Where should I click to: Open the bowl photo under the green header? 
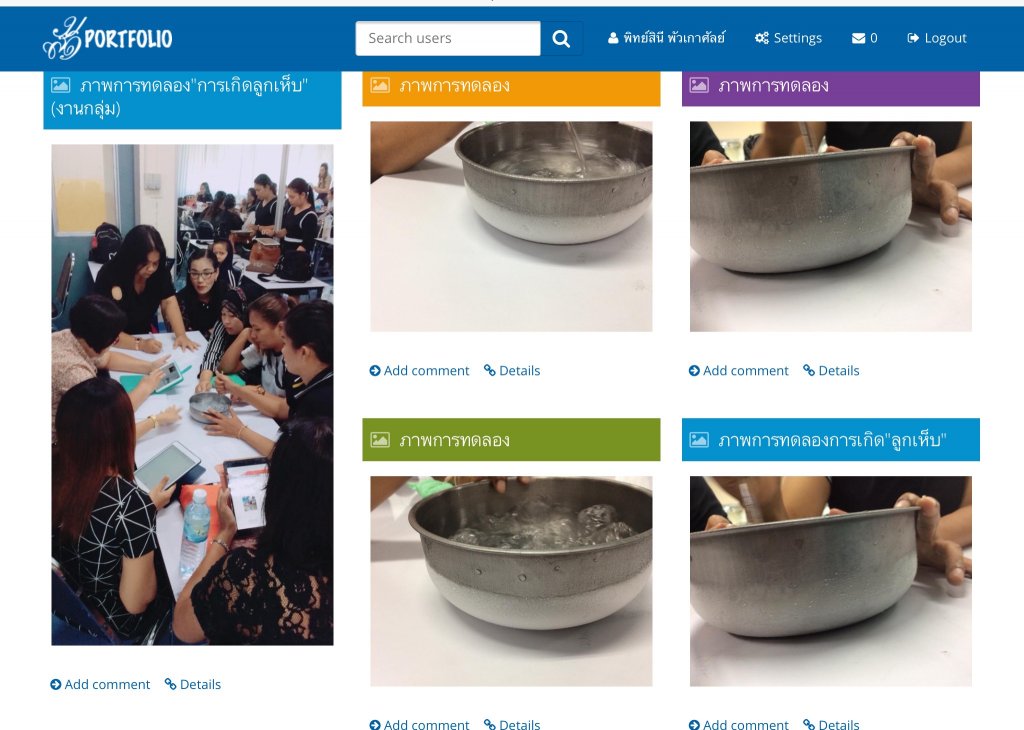click(511, 581)
